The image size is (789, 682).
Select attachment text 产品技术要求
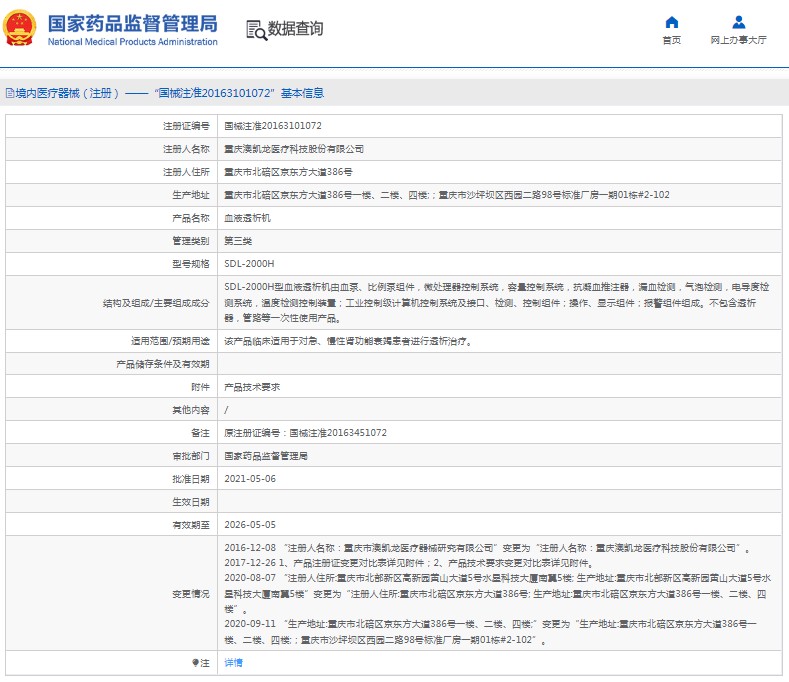[252, 387]
